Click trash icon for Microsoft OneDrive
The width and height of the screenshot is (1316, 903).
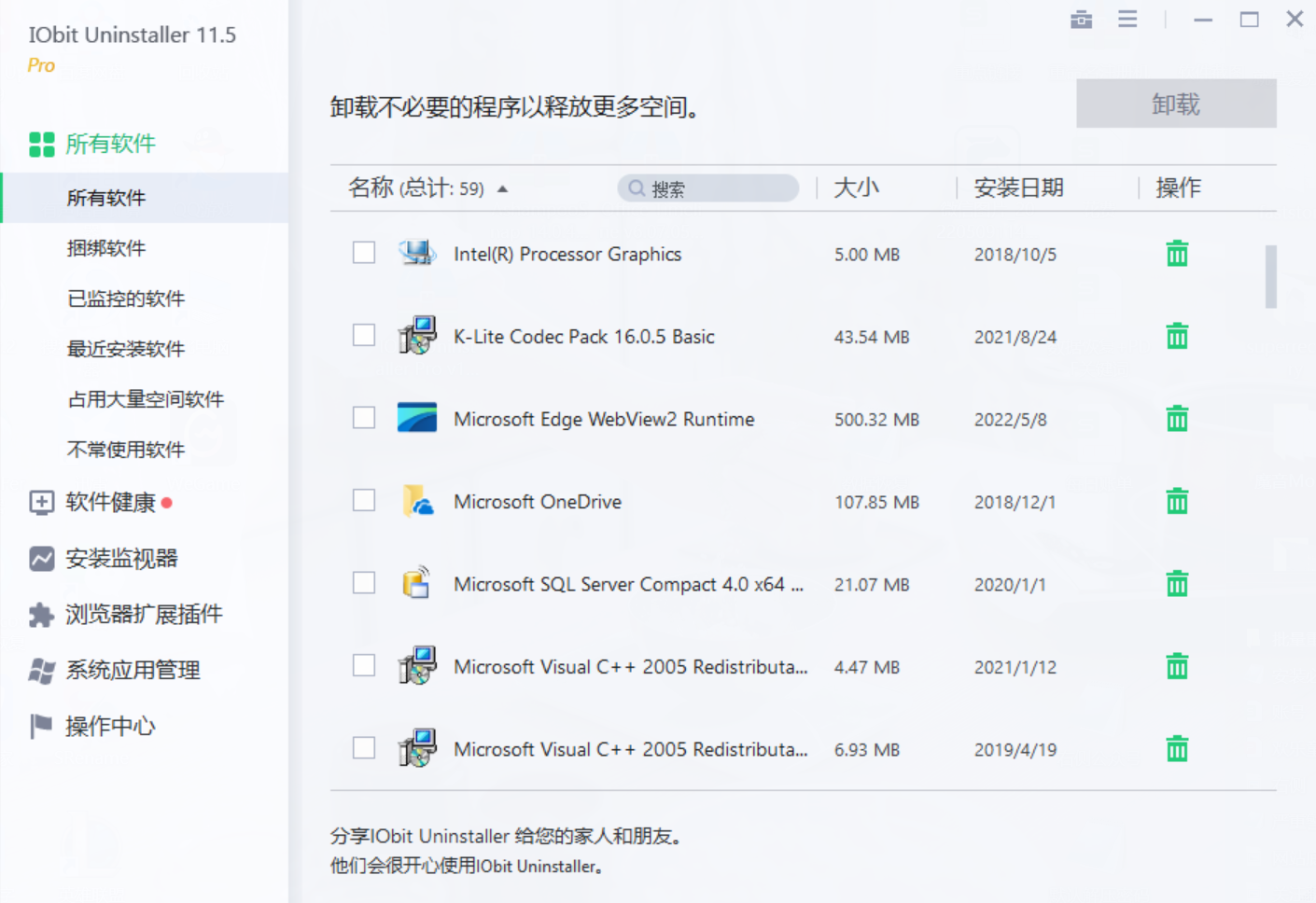[x=1177, y=501]
